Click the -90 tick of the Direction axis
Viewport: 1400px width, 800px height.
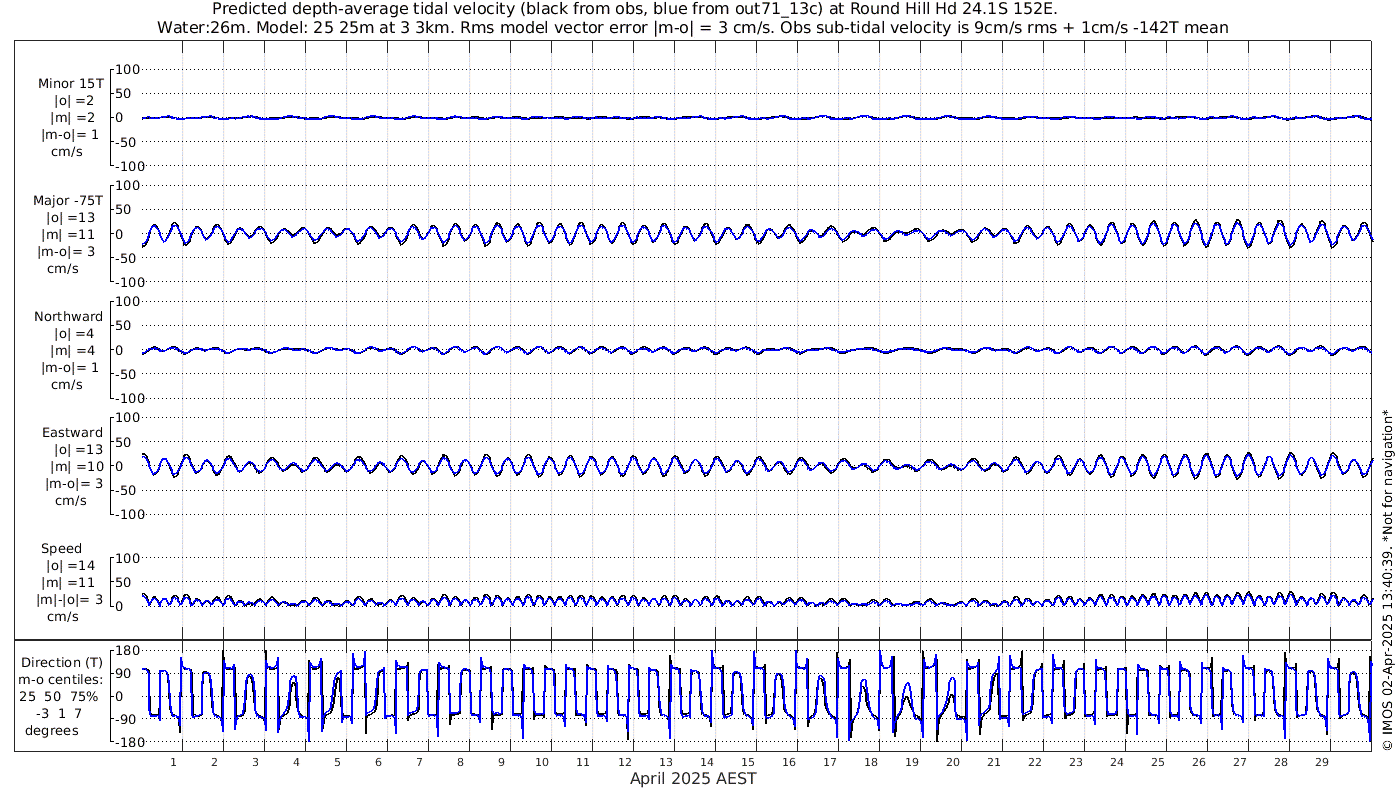126,719
